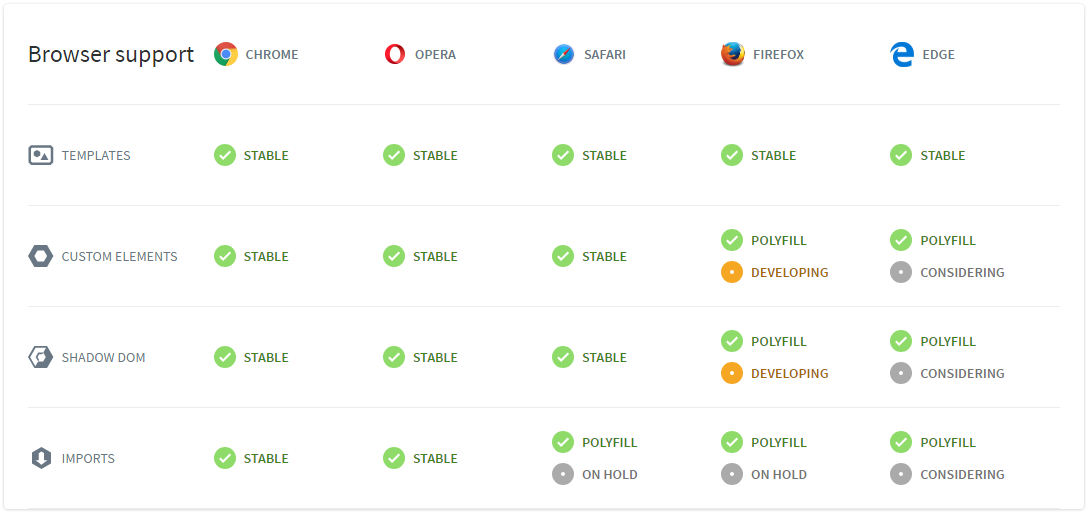Click Firefox Shadow DOM DEVELOPING text

[789, 373]
